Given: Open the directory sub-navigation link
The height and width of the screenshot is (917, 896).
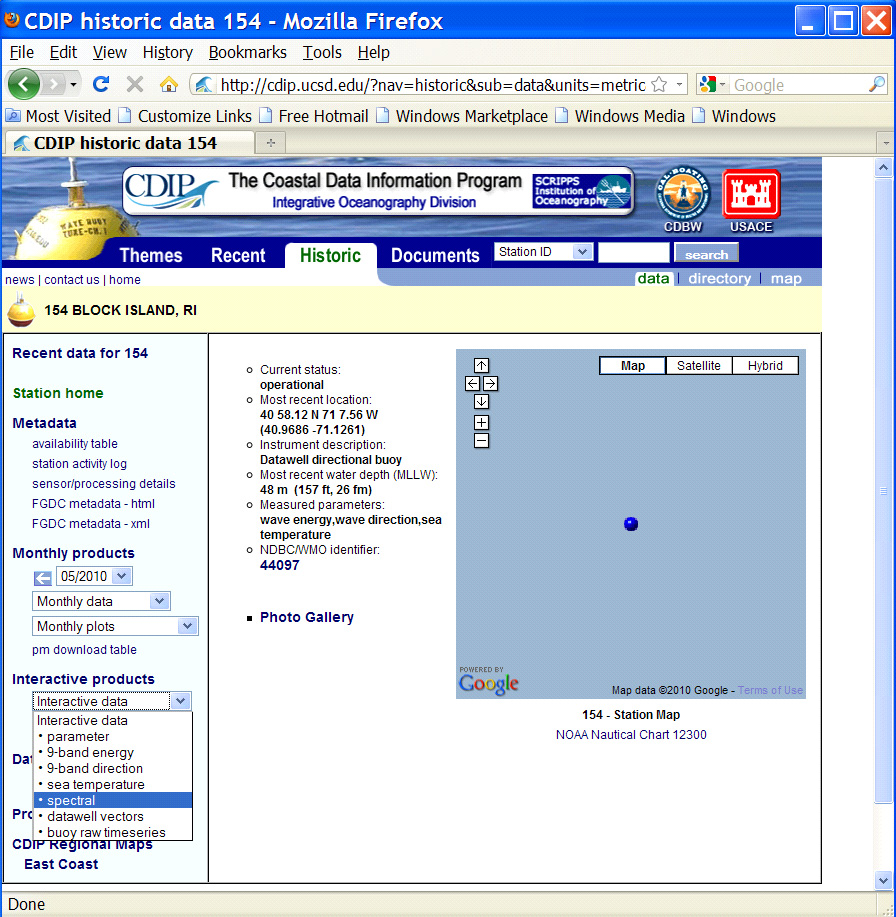Looking at the screenshot, I should coord(719,278).
